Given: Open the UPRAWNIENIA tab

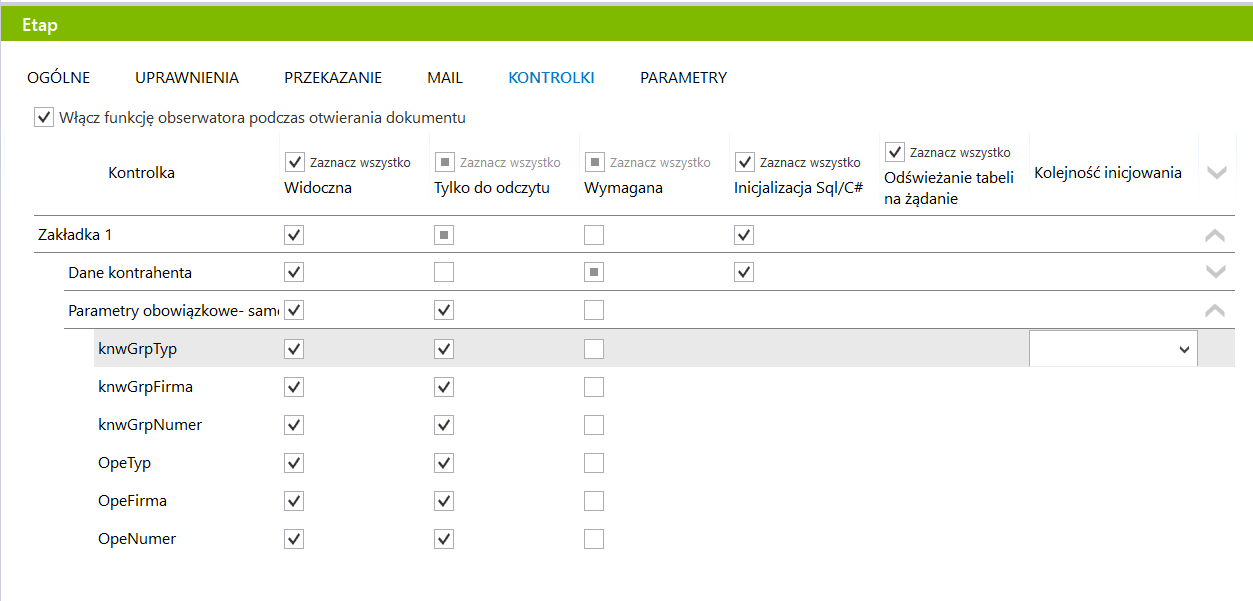Looking at the screenshot, I should [x=187, y=78].
